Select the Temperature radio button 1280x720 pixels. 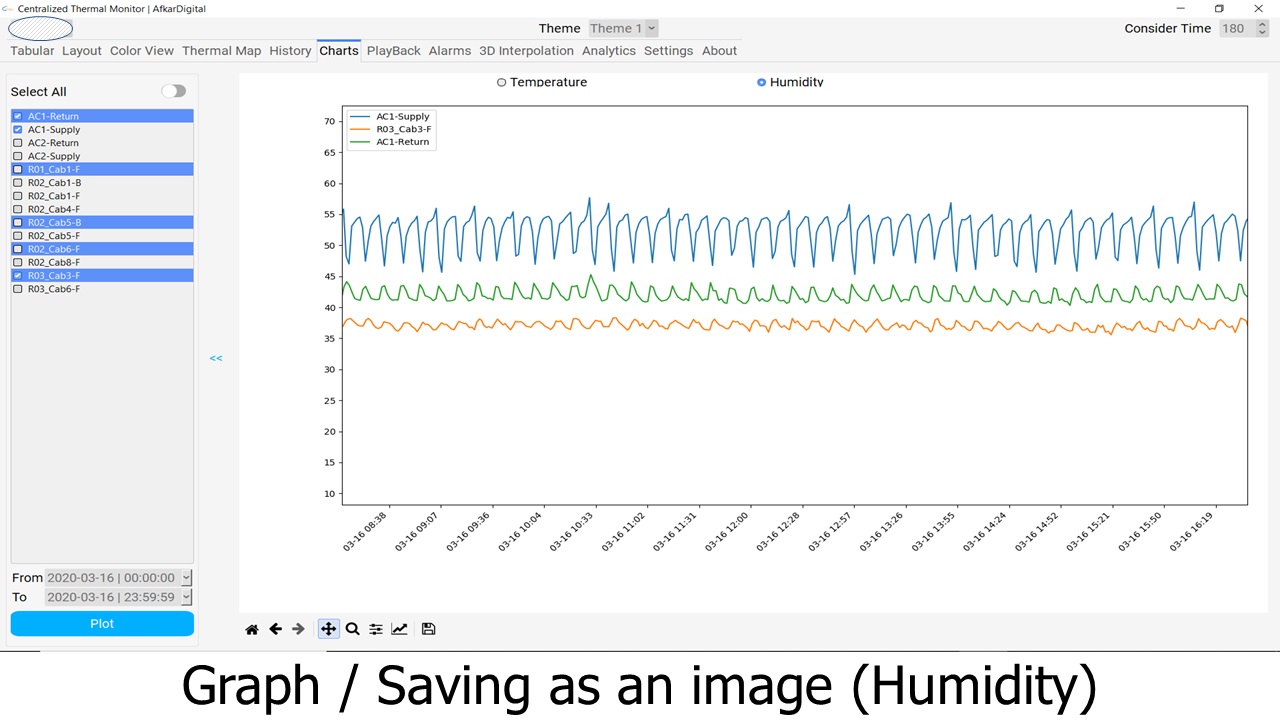(502, 82)
